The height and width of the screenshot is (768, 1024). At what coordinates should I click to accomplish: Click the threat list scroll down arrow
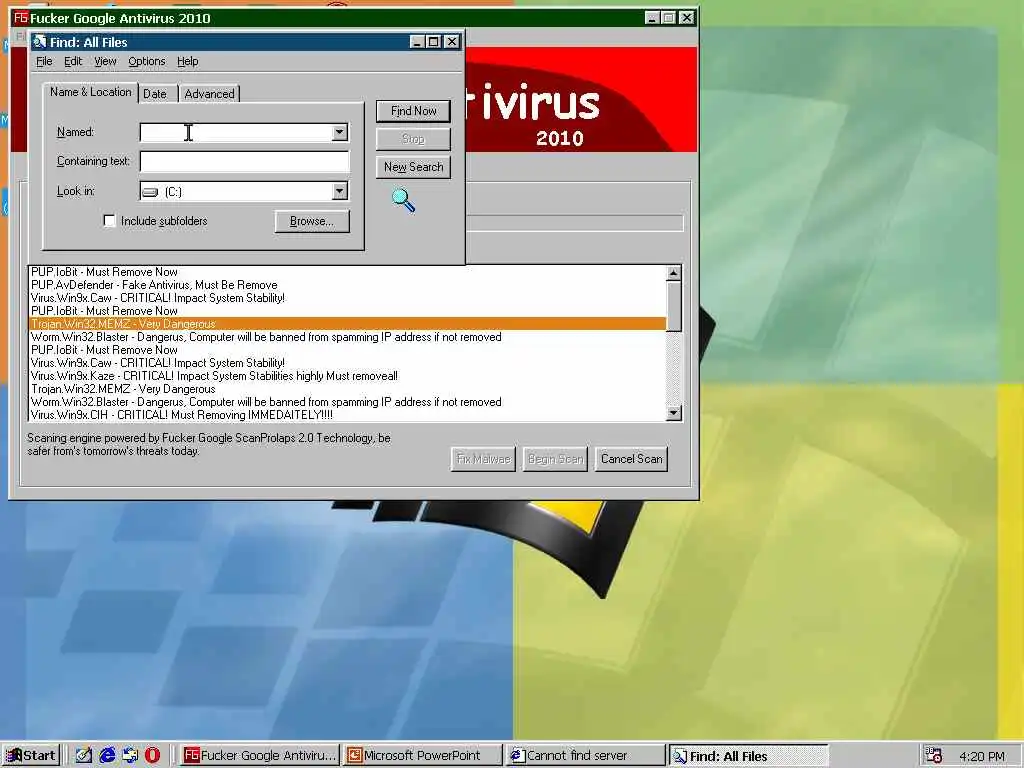point(673,413)
